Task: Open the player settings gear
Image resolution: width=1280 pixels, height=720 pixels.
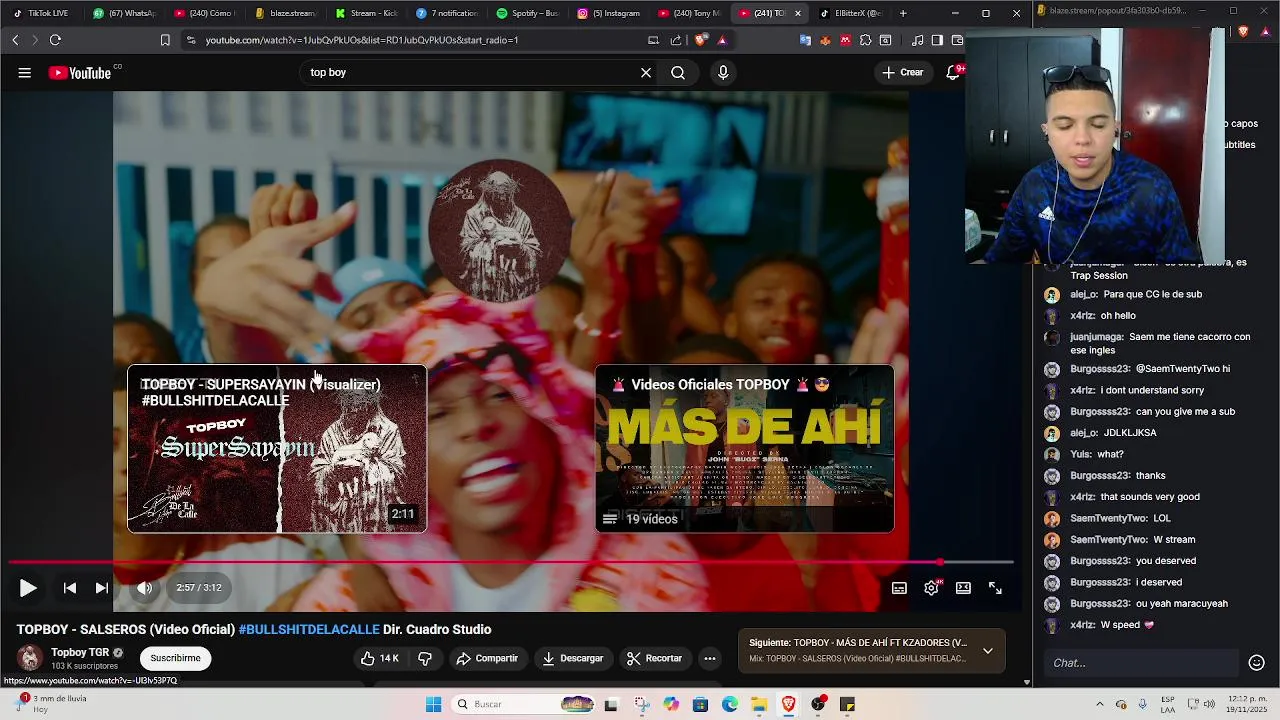Action: point(931,588)
